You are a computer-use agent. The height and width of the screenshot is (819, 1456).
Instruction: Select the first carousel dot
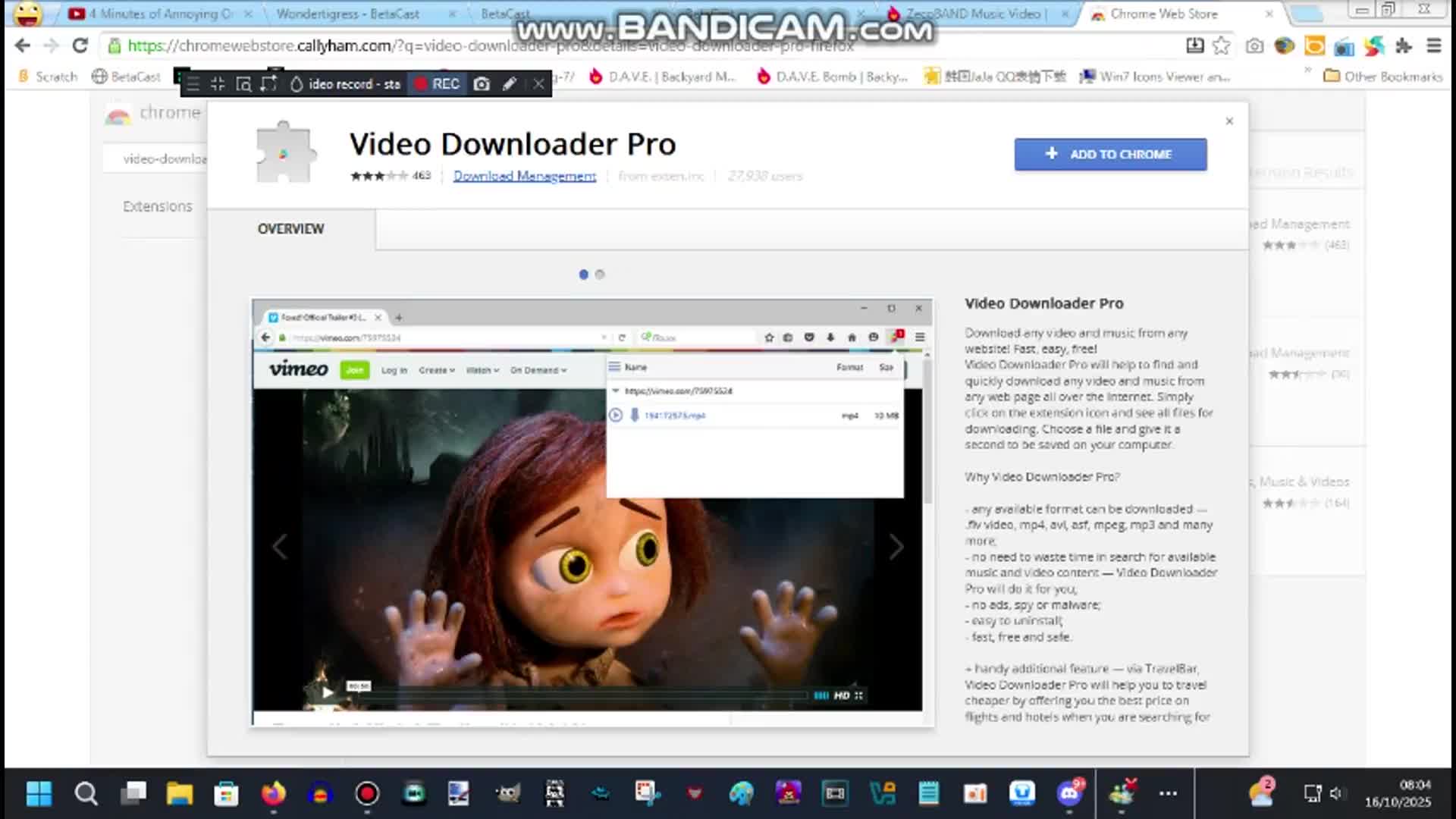(x=583, y=275)
